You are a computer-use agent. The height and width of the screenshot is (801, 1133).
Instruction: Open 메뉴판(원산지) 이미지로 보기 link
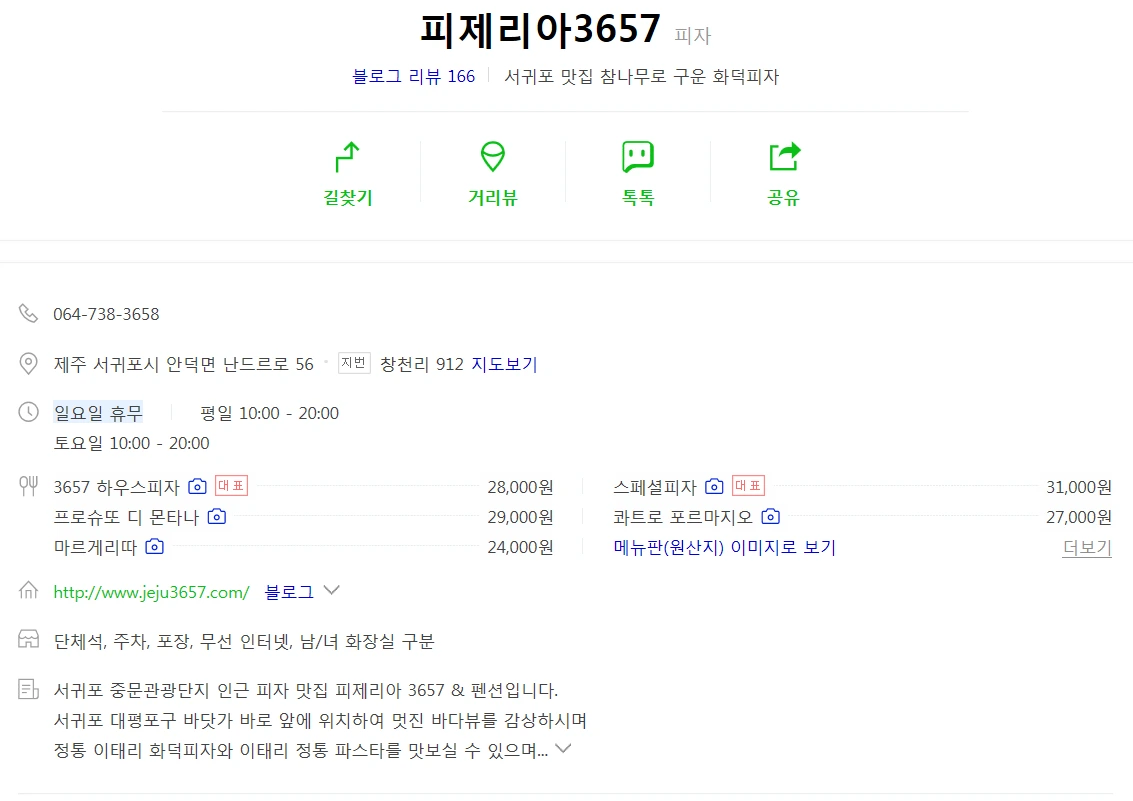725,547
